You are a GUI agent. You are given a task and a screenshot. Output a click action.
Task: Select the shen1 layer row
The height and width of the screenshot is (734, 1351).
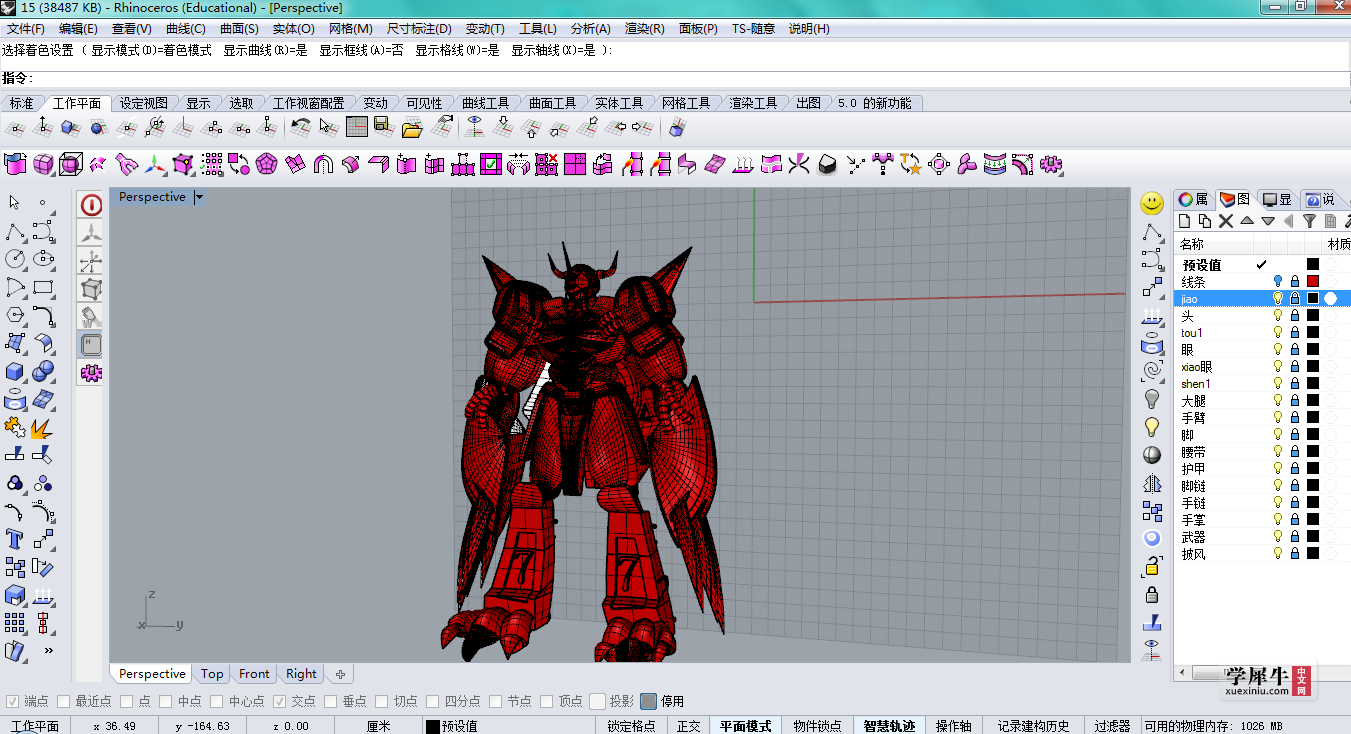1262,384
